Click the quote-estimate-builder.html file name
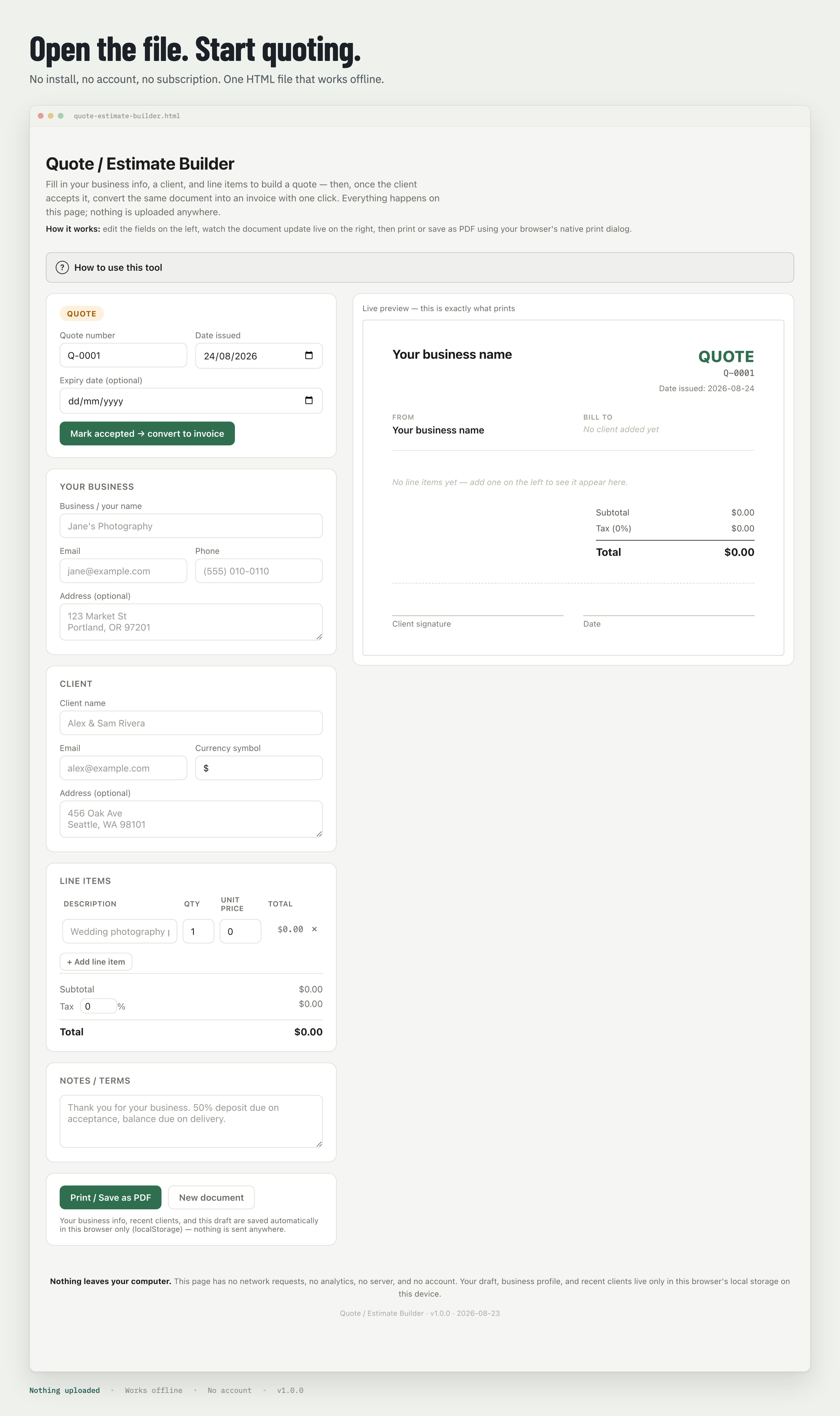 pyautogui.click(x=127, y=116)
